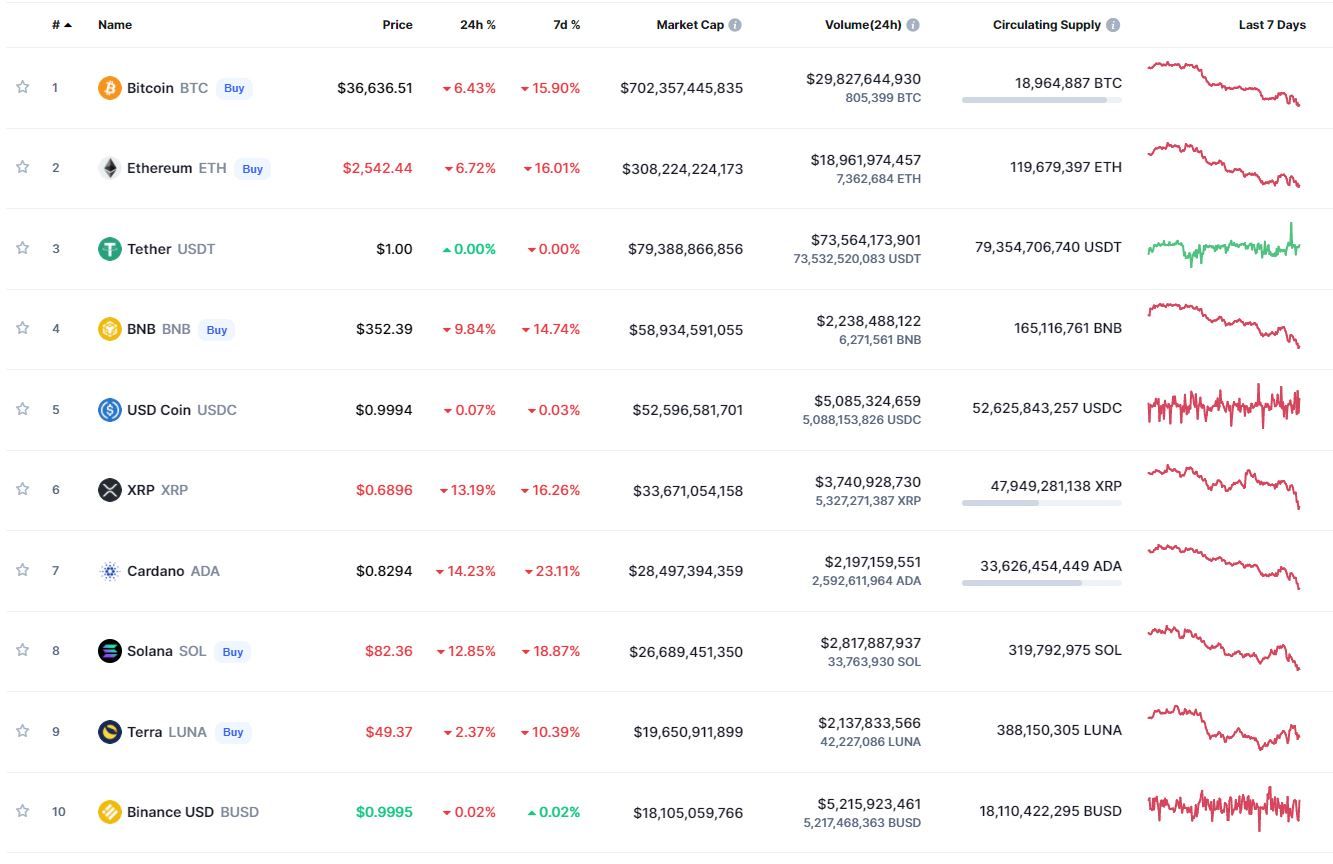Click Circulating Supply info icon

(1113, 25)
